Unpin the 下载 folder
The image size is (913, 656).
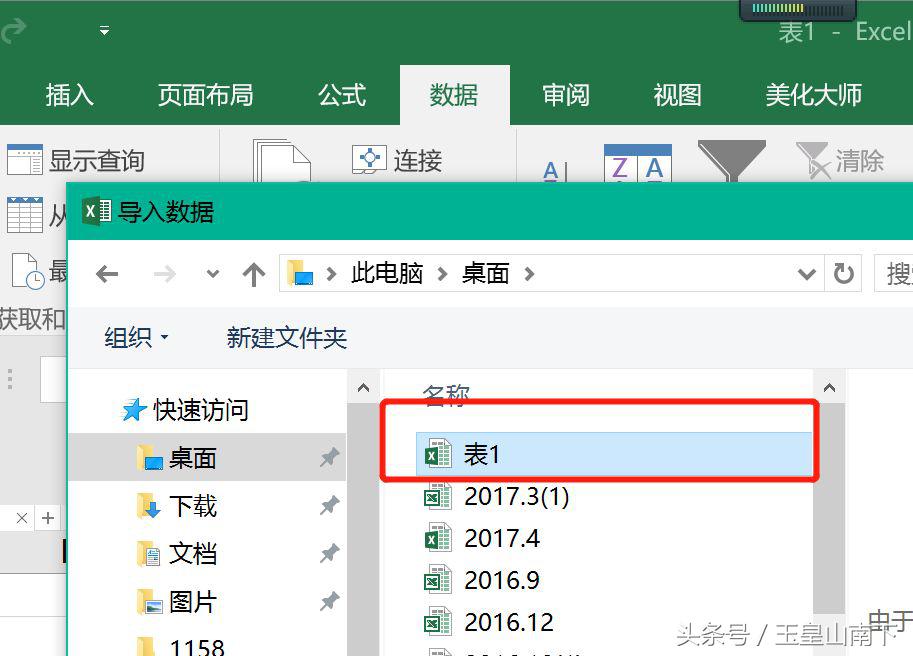point(329,506)
